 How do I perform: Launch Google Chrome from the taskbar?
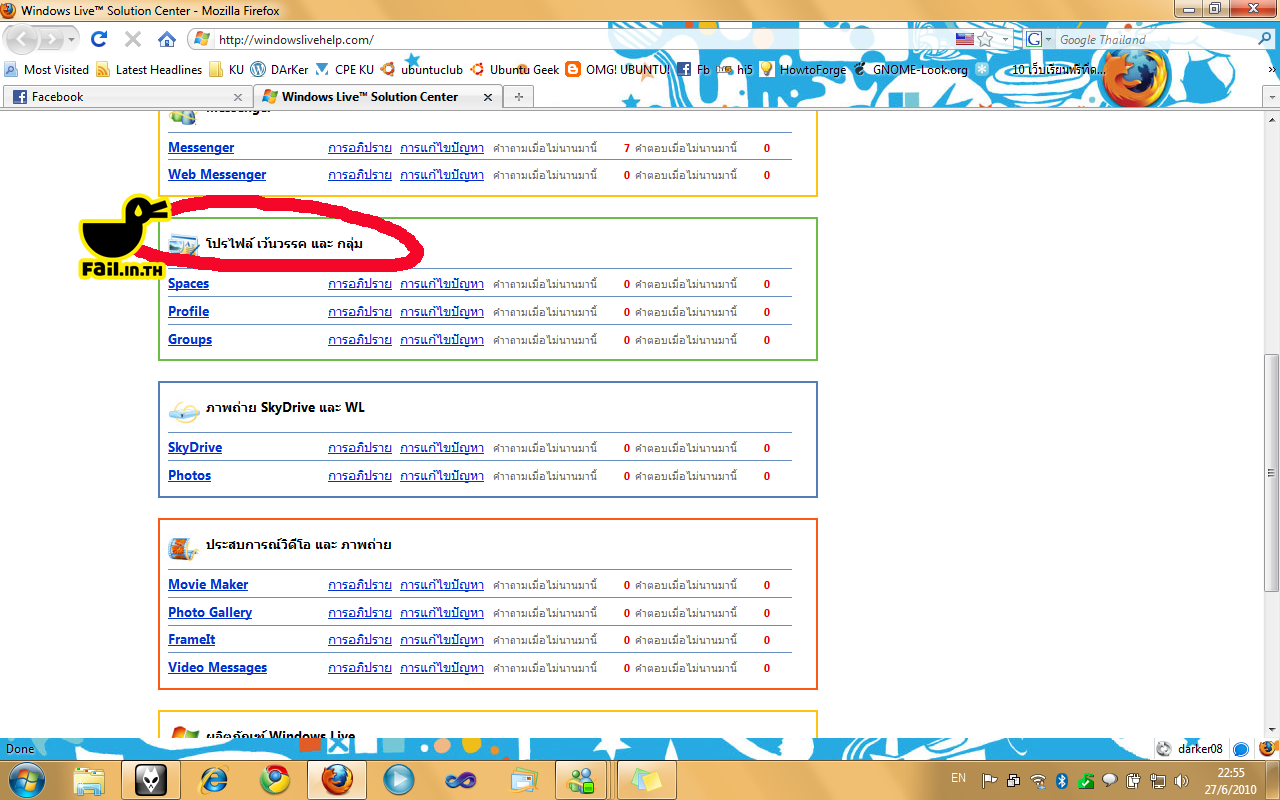tap(275, 779)
